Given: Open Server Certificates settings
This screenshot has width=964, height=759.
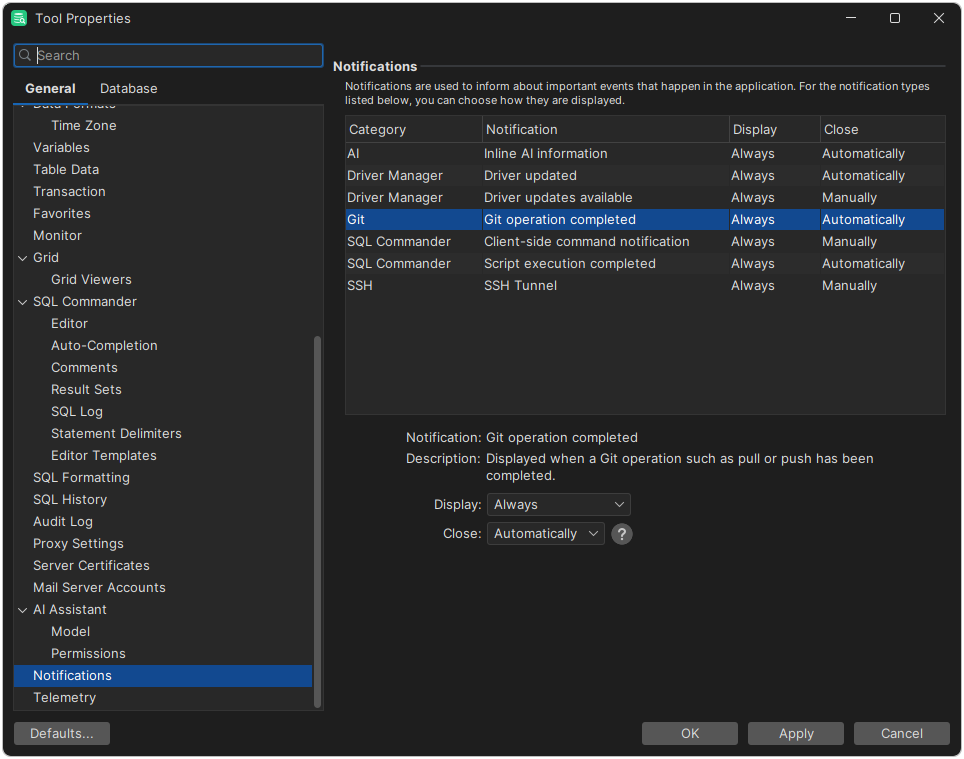Looking at the screenshot, I should [91, 566].
